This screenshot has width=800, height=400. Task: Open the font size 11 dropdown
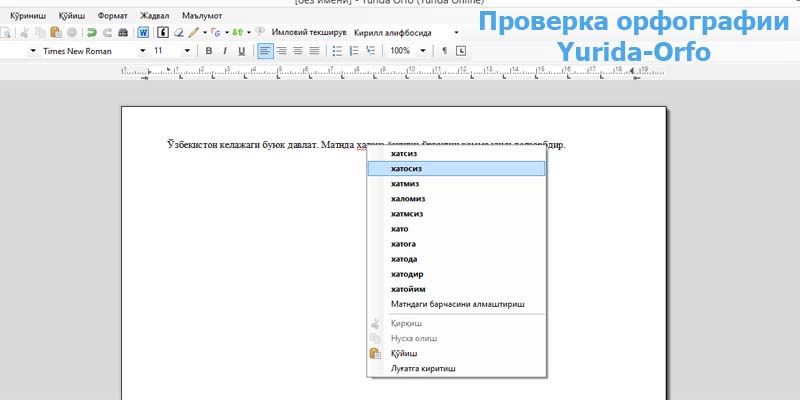pyautogui.click(x=187, y=51)
